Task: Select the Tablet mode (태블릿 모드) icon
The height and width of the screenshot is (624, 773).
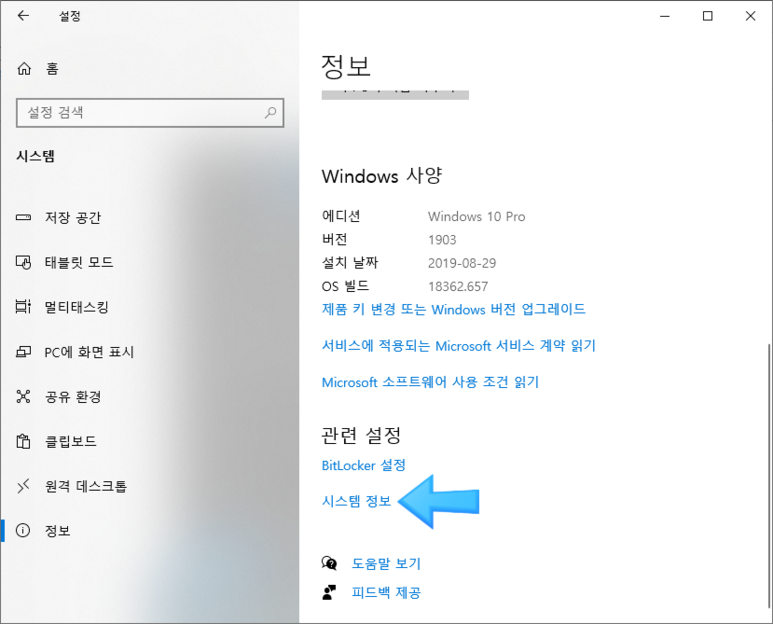Action: [x=23, y=262]
